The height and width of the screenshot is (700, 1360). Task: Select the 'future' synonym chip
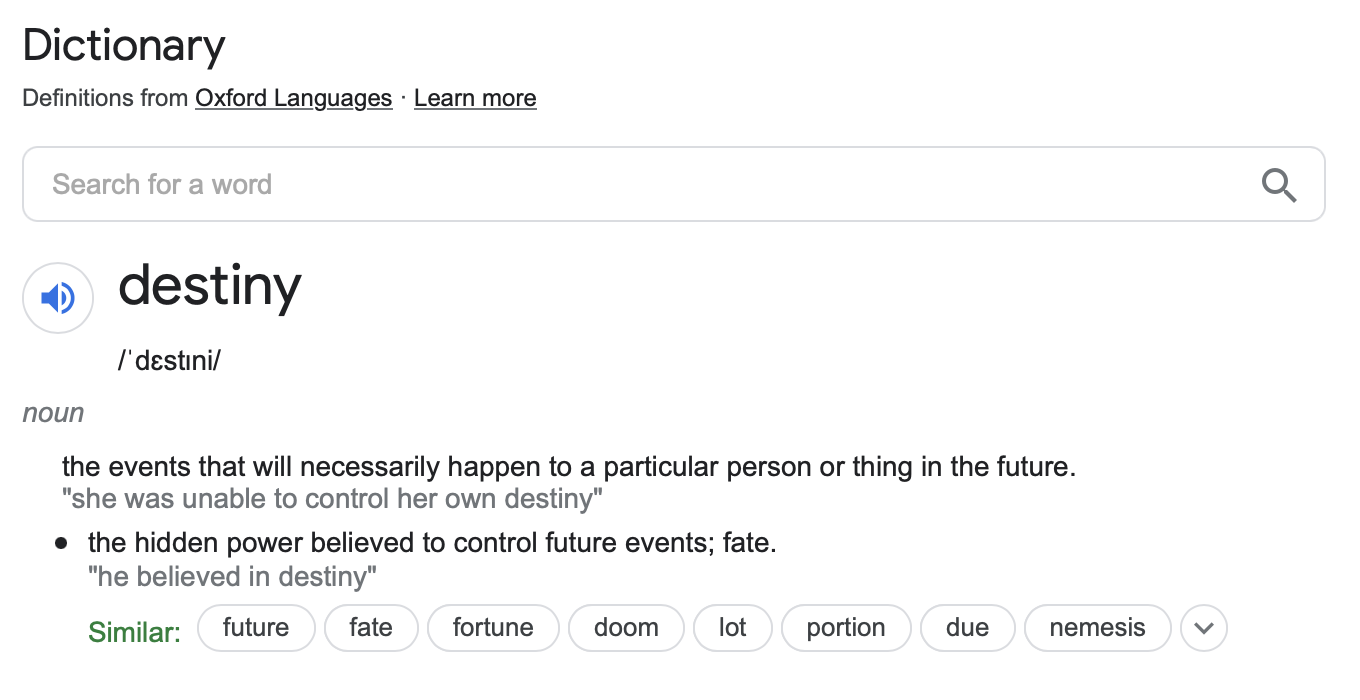click(x=256, y=628)
